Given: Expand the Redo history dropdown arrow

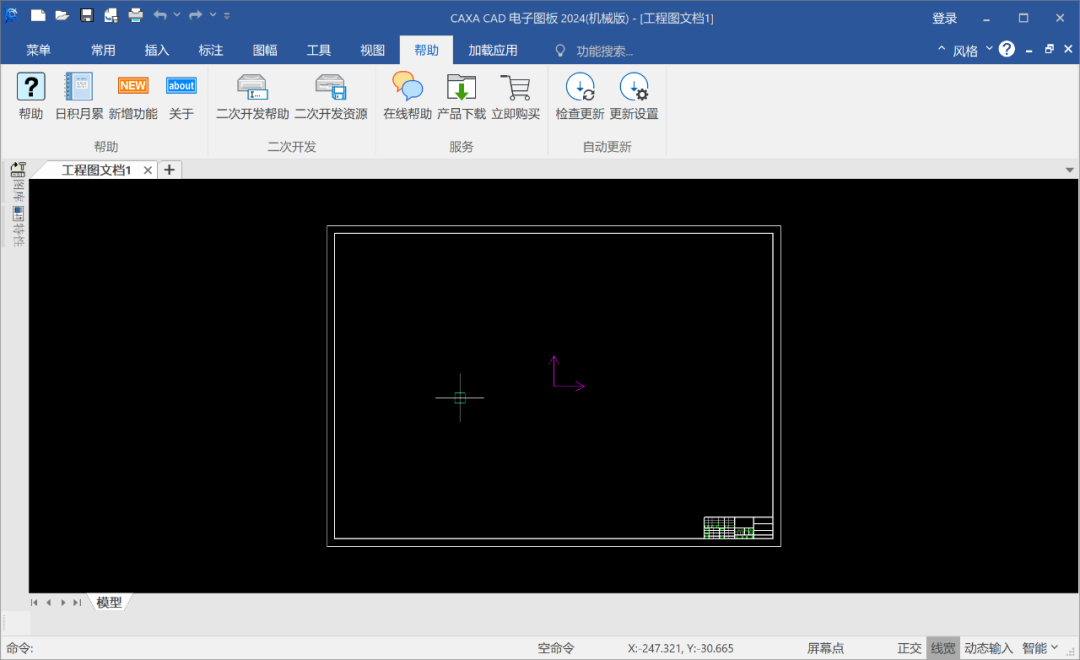Looking at the screenshot, I should click(213, 14).
